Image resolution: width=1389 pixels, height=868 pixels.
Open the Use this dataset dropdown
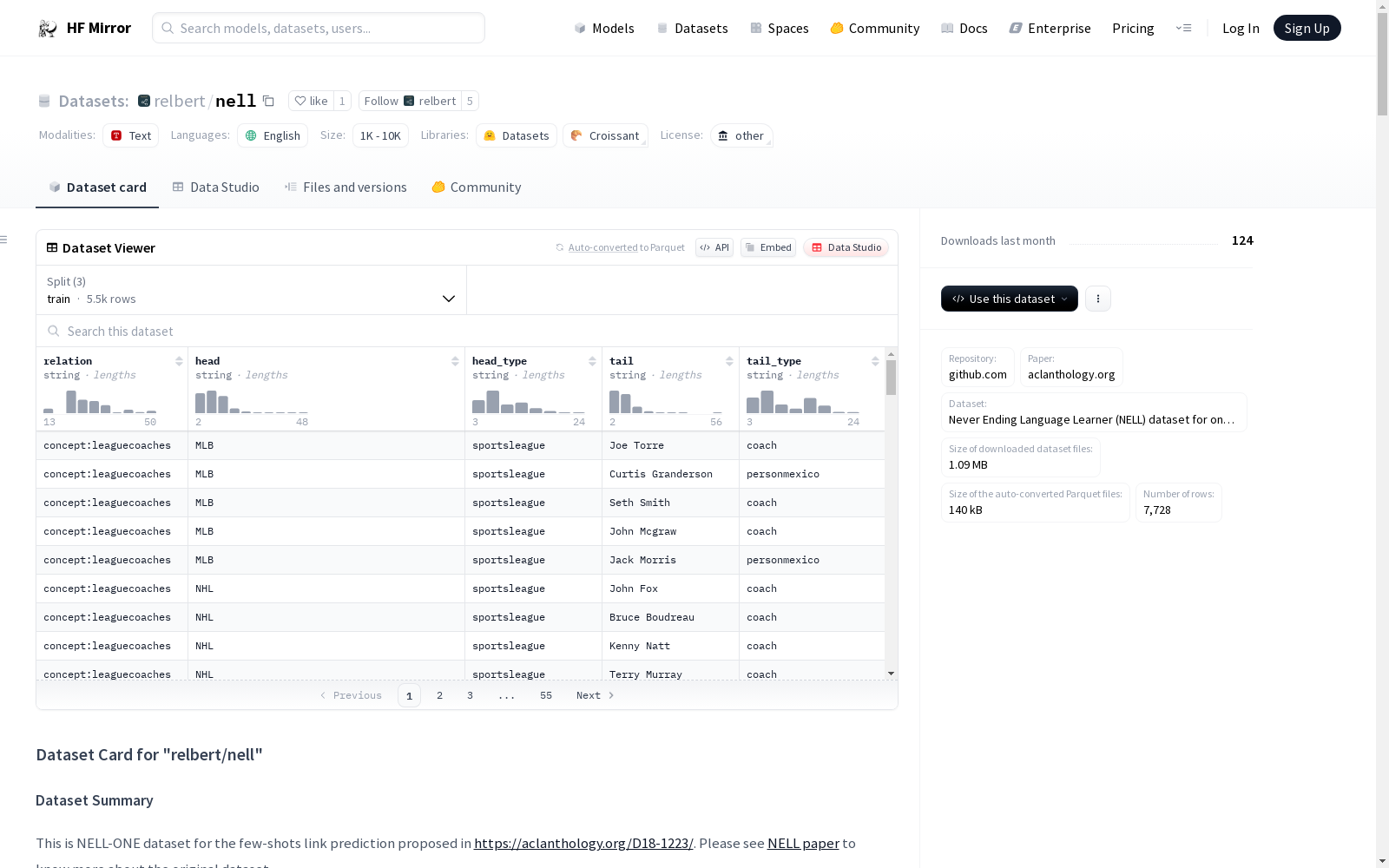1010,299
